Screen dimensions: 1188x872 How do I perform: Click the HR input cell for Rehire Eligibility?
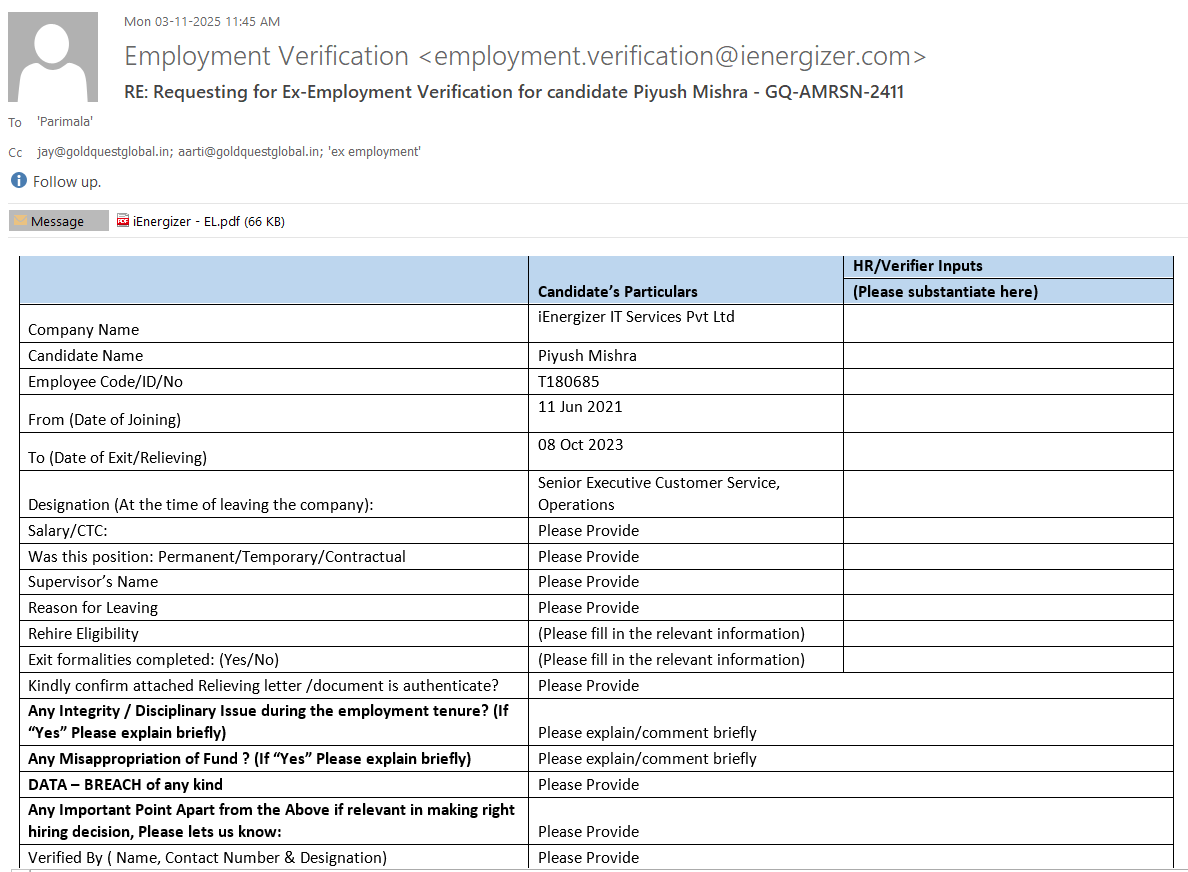pyautogui.click(x=1008, y=634)
